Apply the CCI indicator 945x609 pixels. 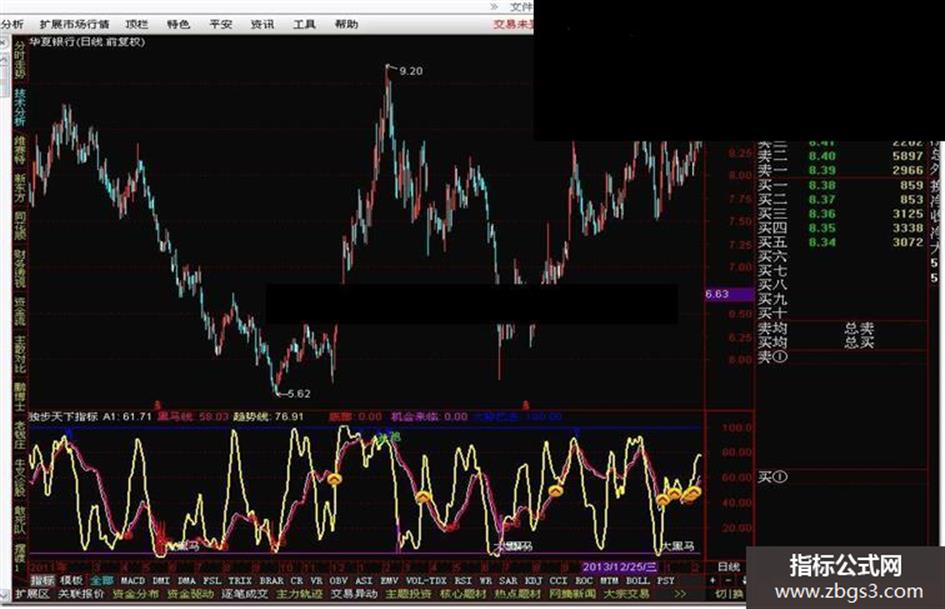coord(559,581)
